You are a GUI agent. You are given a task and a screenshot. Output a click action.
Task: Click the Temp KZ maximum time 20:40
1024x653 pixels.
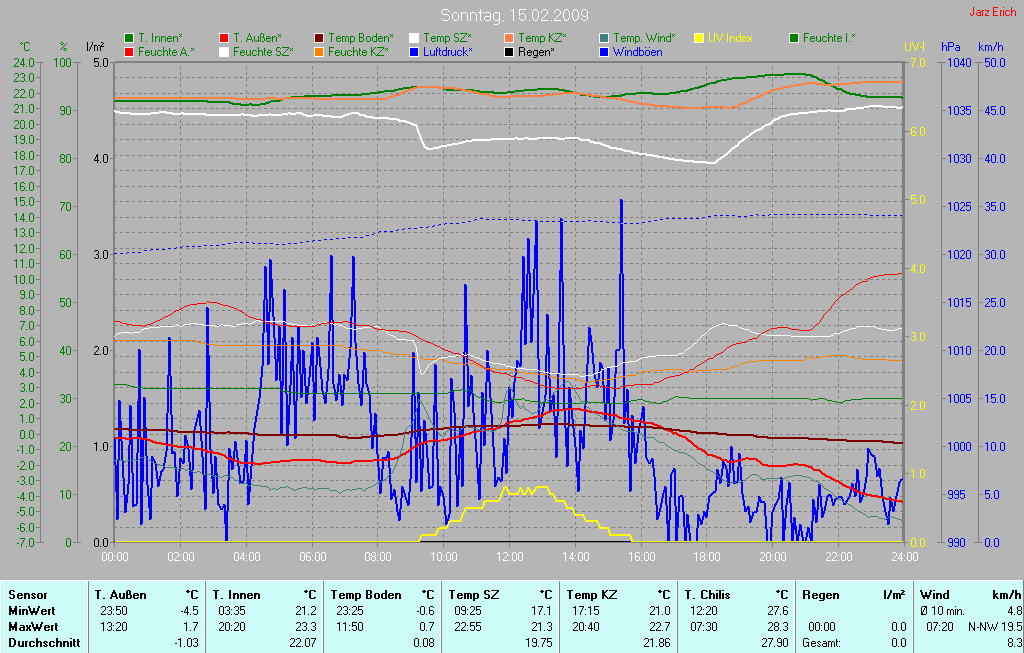click(x=586, y=627)
